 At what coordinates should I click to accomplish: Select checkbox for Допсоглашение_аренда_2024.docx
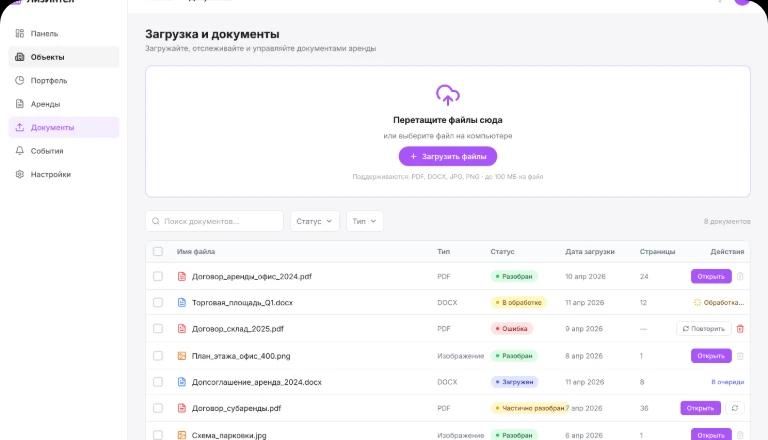coord(158,382)
